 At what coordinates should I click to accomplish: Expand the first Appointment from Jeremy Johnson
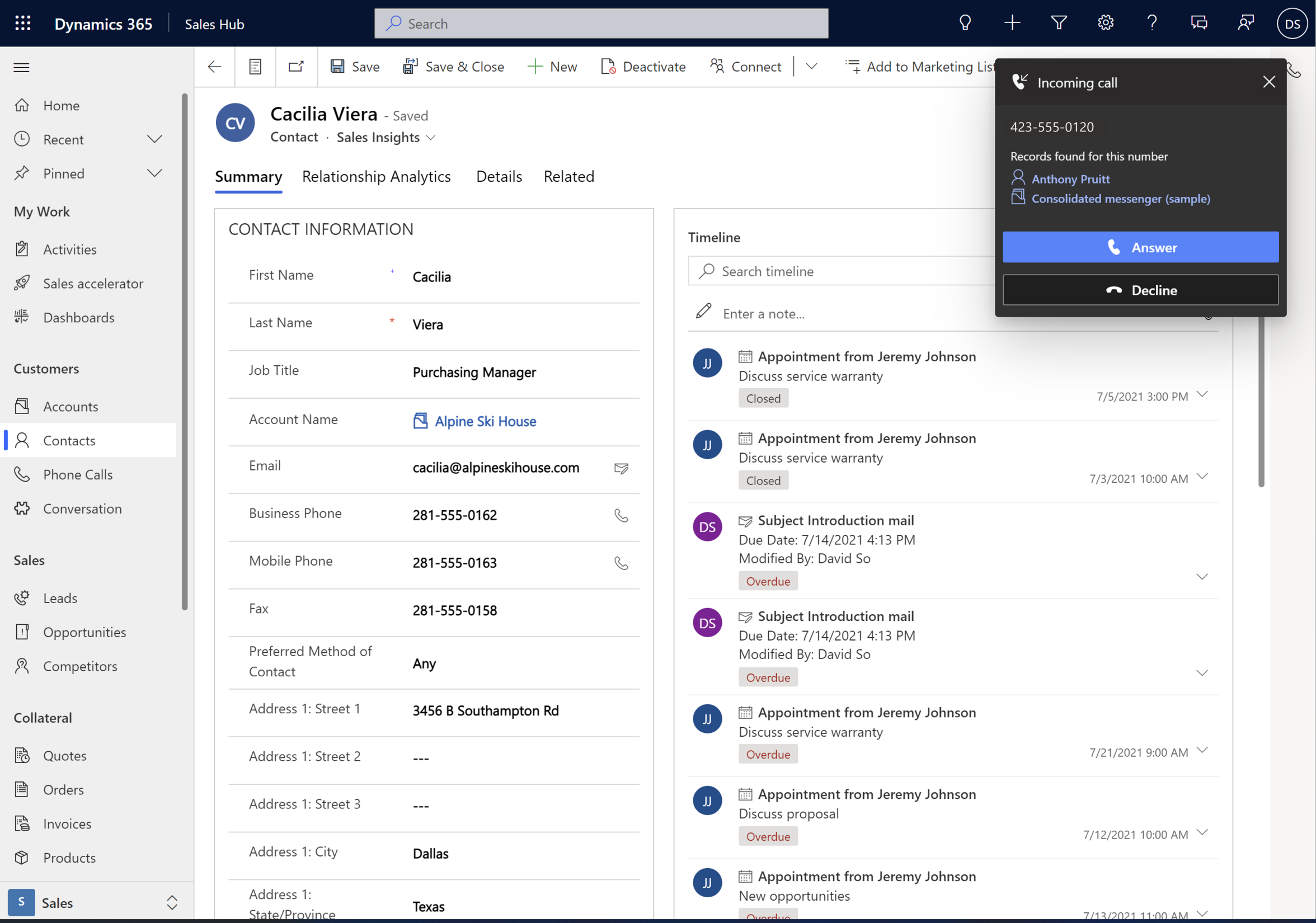pyautogui.click(x=1203, y=394)
